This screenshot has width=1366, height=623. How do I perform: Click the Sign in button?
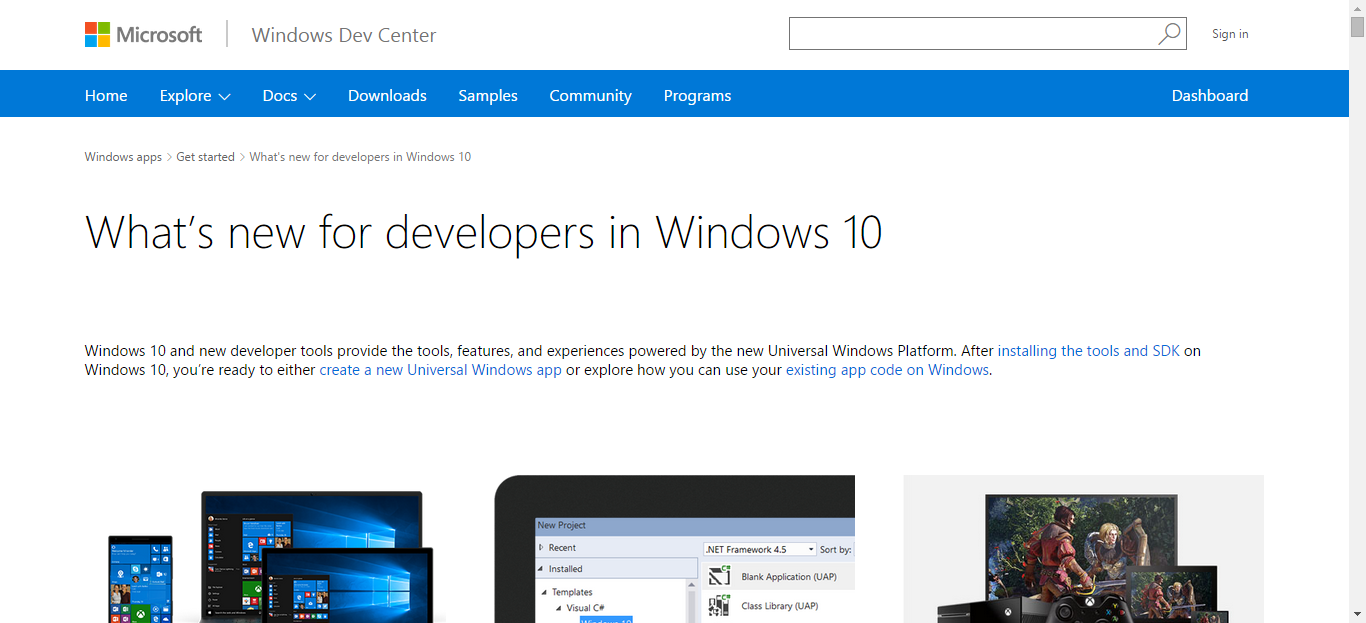click(1229, 33)
